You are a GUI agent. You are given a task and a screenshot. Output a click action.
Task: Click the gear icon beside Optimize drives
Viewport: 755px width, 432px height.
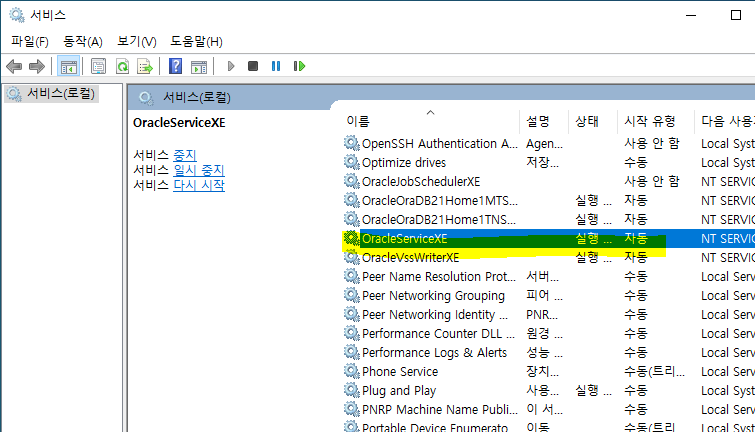coord(351,162)
